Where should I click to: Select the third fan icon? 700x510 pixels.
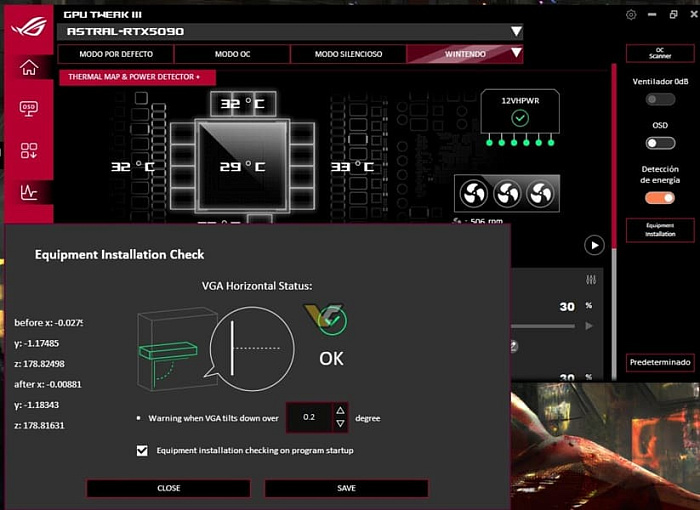click(x=540, y=194)
